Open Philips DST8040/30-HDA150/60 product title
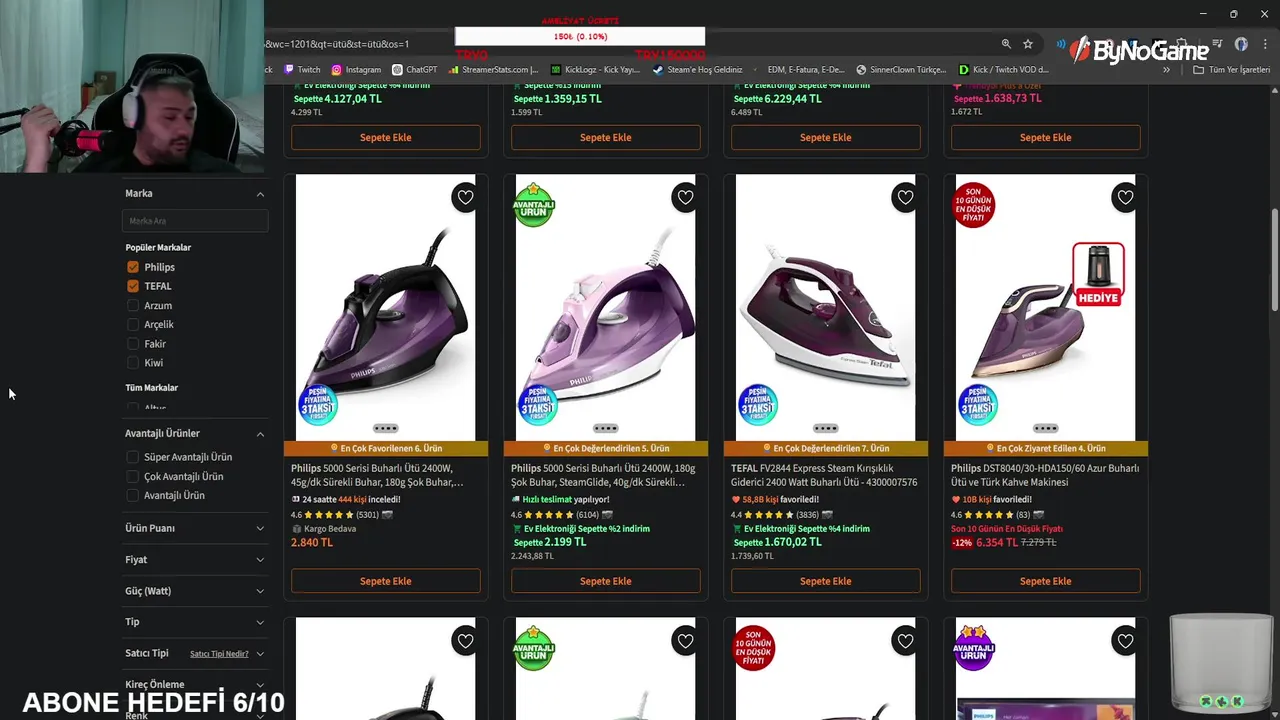This screenshot has width=1280, height=720. pos(1045,475)
